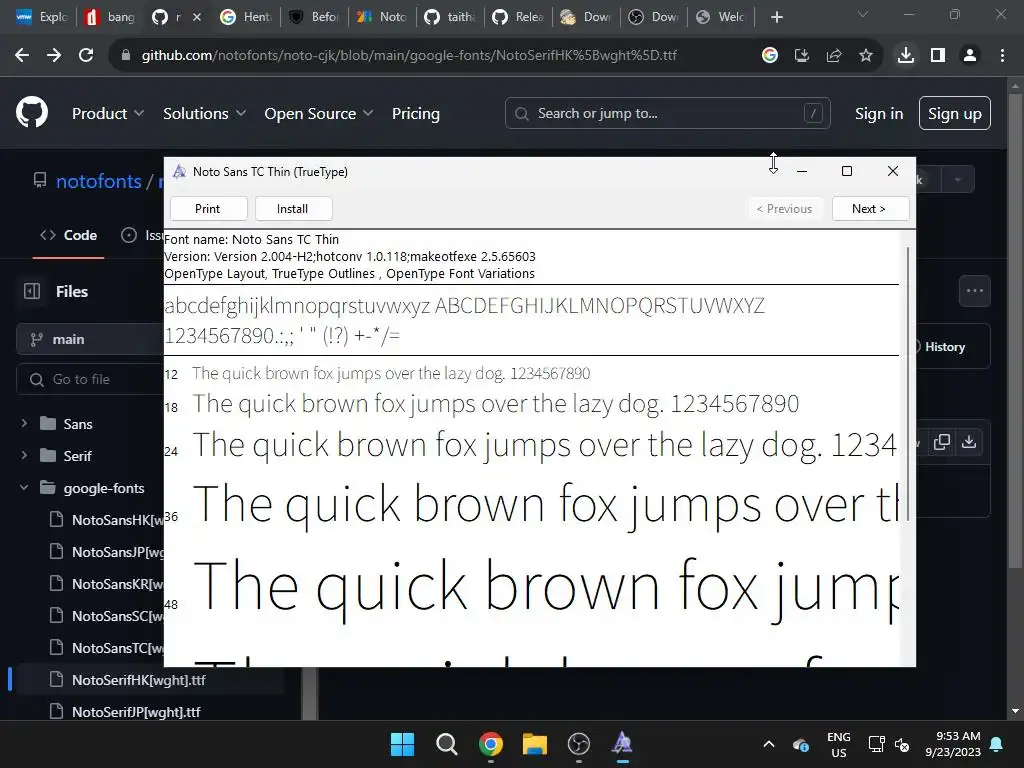1024x768 pixels.
Task: Open File Explorer from the taskbar
Action: (x=534, y=744)
